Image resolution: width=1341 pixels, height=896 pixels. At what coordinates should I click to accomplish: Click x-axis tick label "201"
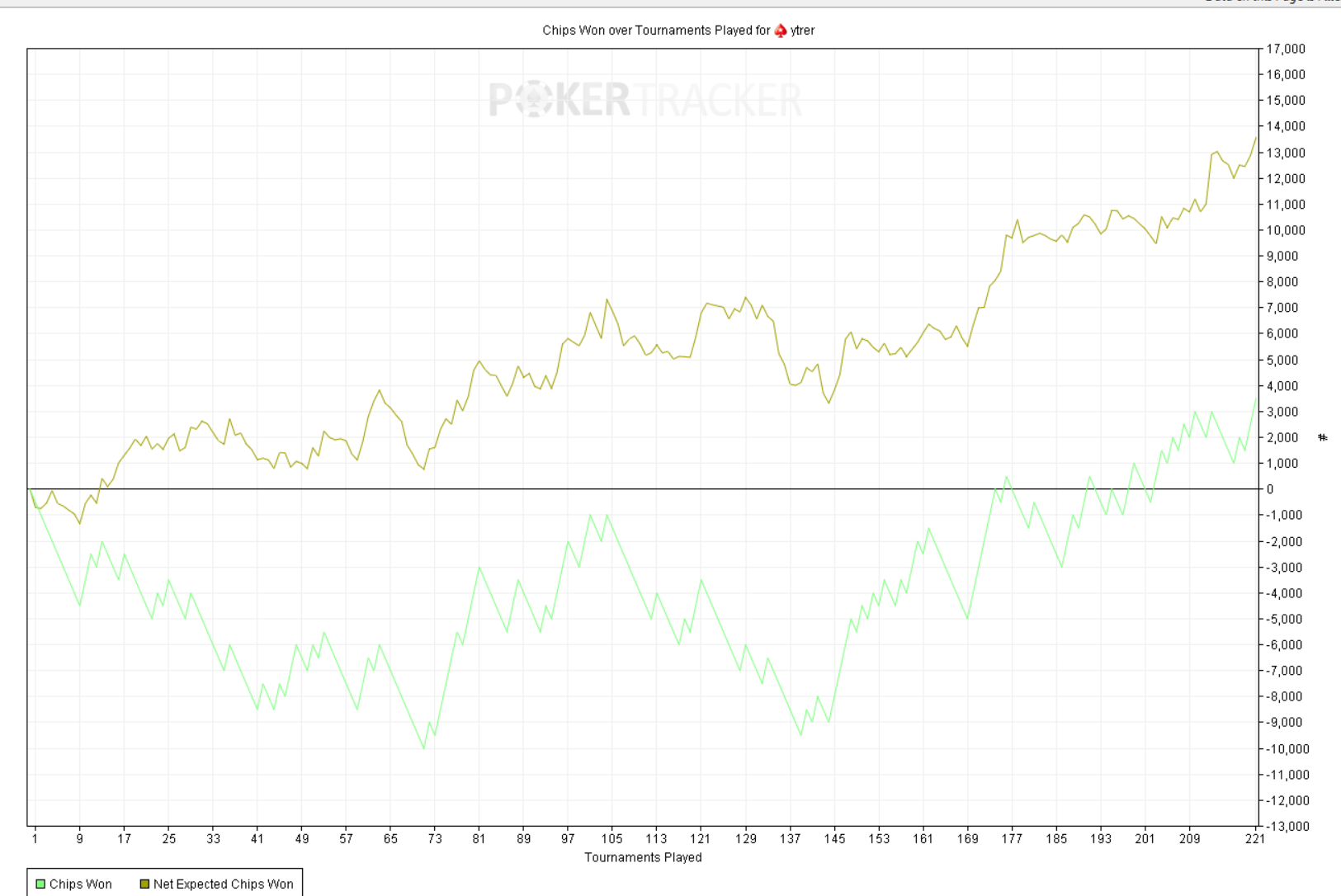tap(1145, 839)
